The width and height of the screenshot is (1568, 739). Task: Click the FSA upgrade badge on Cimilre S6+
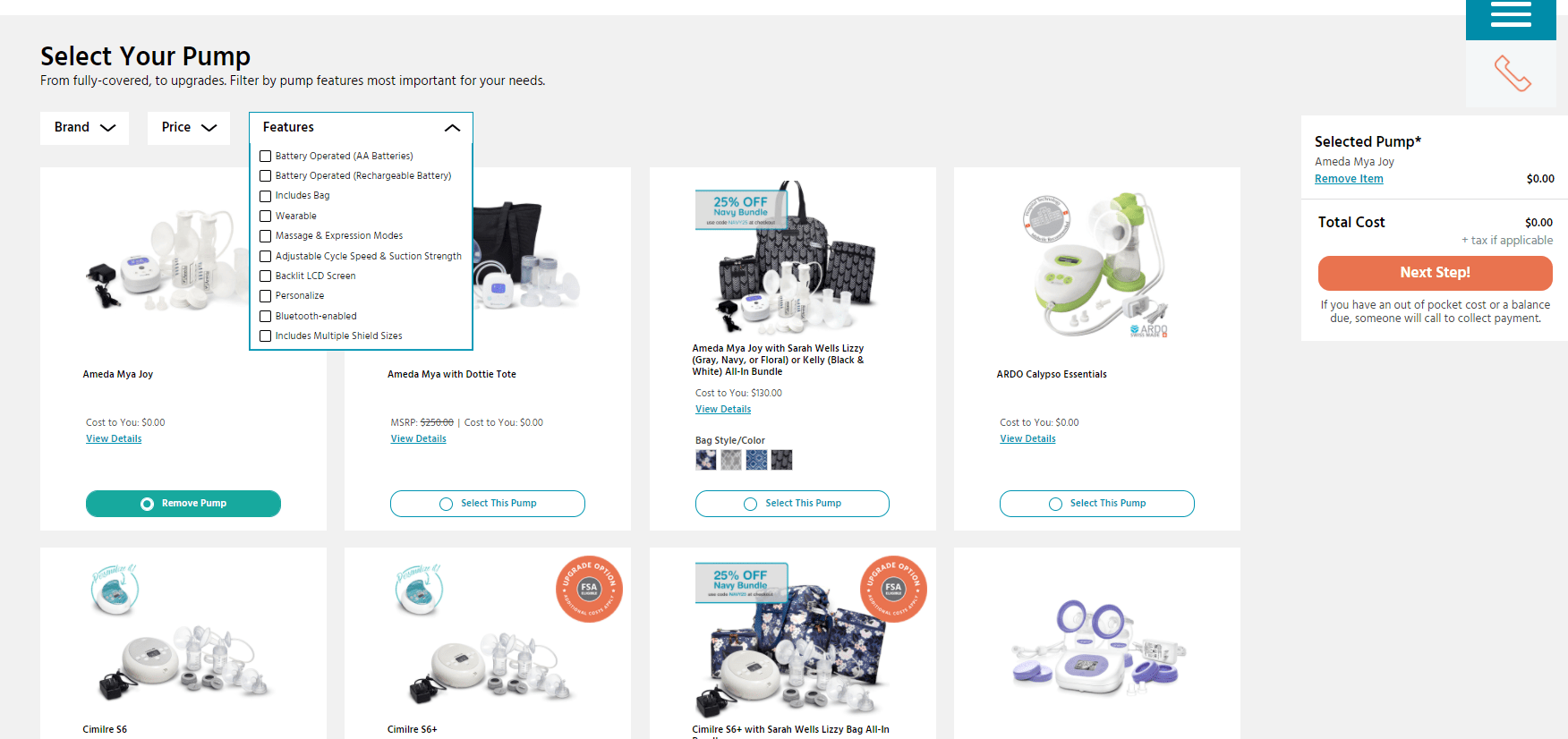(589, 589)
